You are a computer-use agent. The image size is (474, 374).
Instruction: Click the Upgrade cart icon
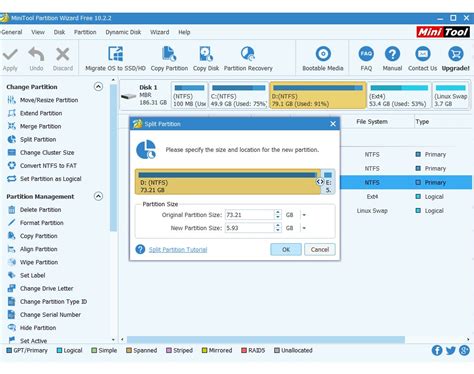pos(456,54)
